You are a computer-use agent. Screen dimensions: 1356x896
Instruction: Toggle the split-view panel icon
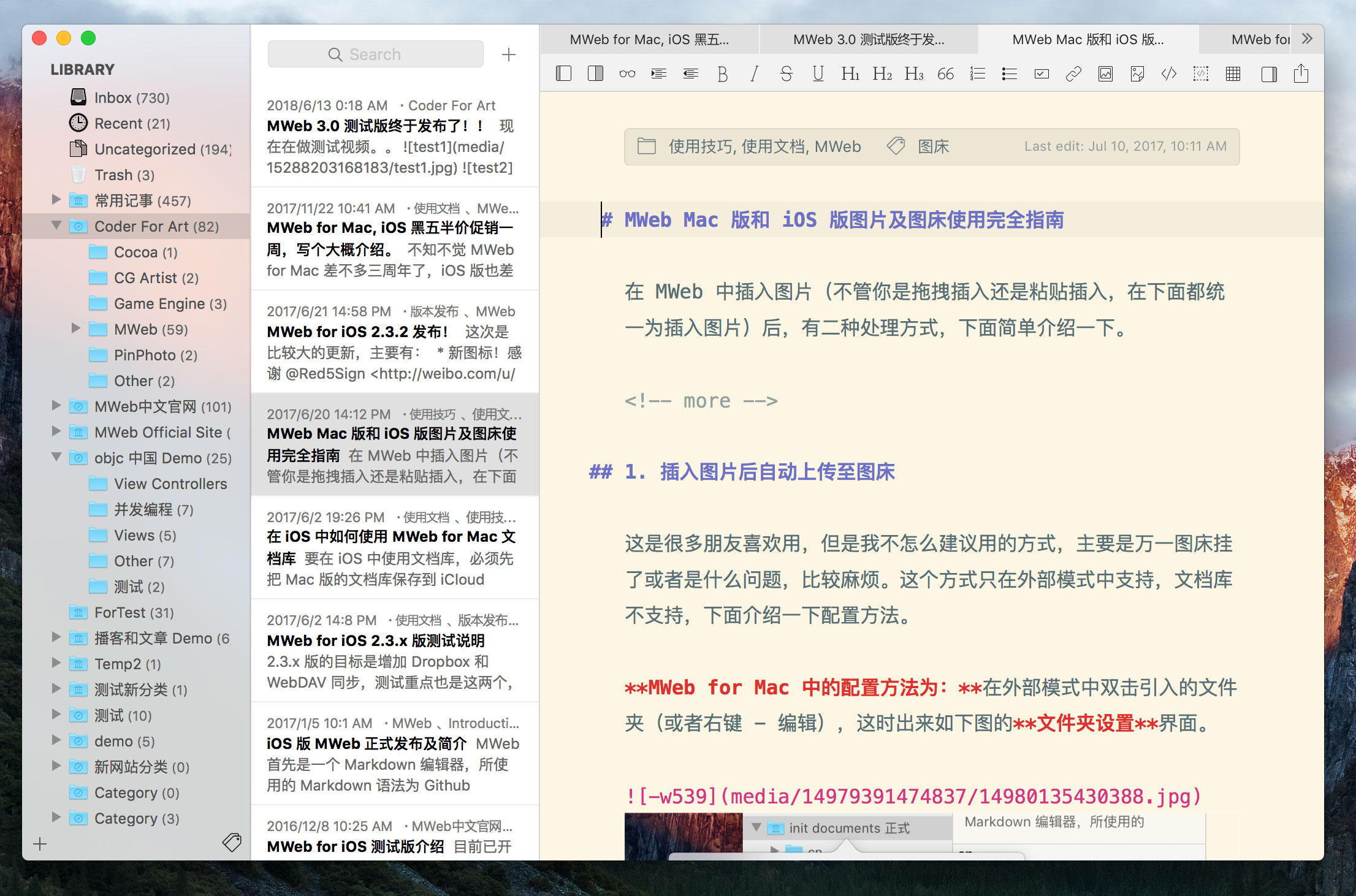pos(595,74)
